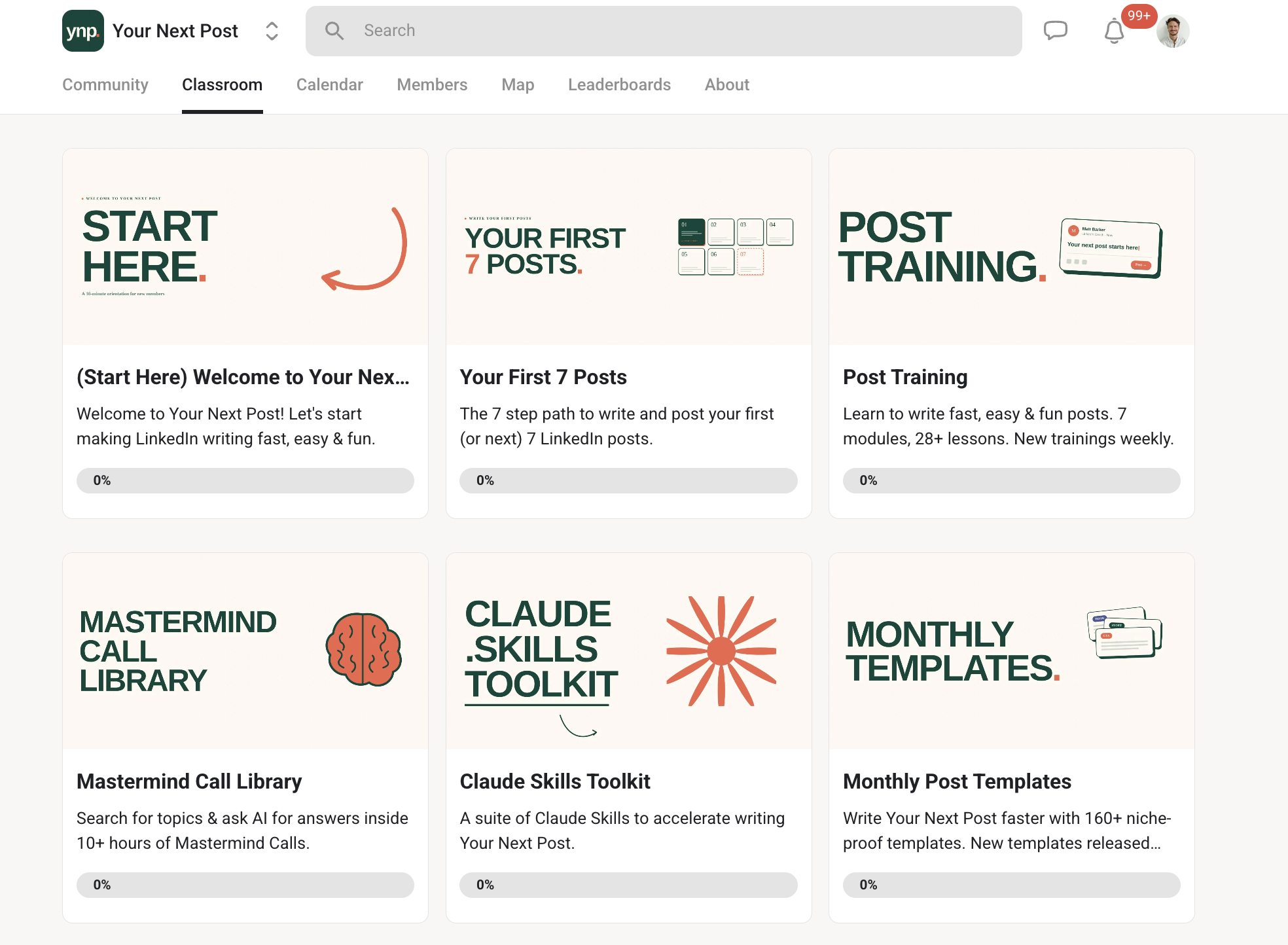Click the 'Post Training' course title
The height and width of the screenshot is (945, 1288).
905,377
